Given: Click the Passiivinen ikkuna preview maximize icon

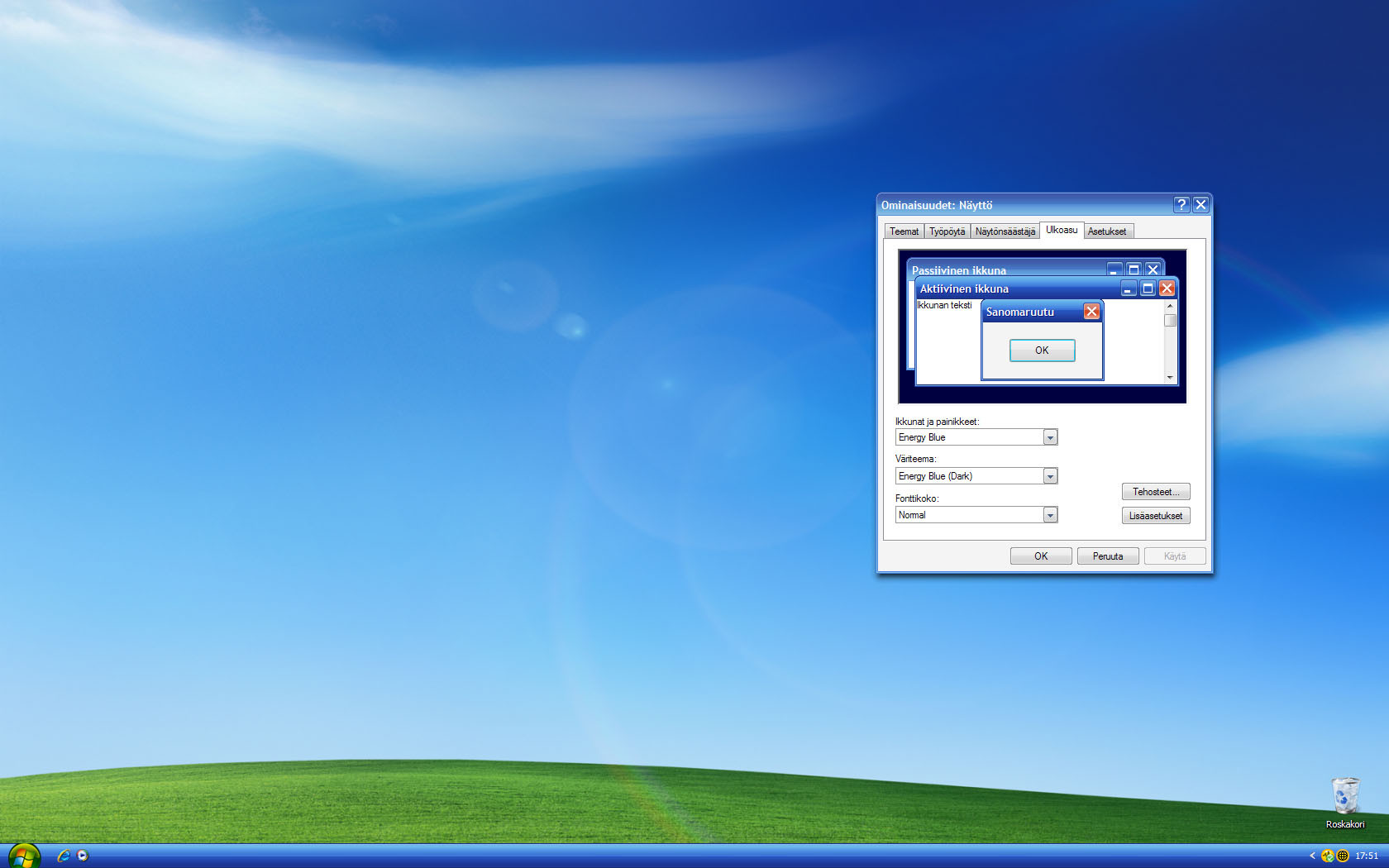Looking at the screenshot, I should click(x=1134, y=269).
